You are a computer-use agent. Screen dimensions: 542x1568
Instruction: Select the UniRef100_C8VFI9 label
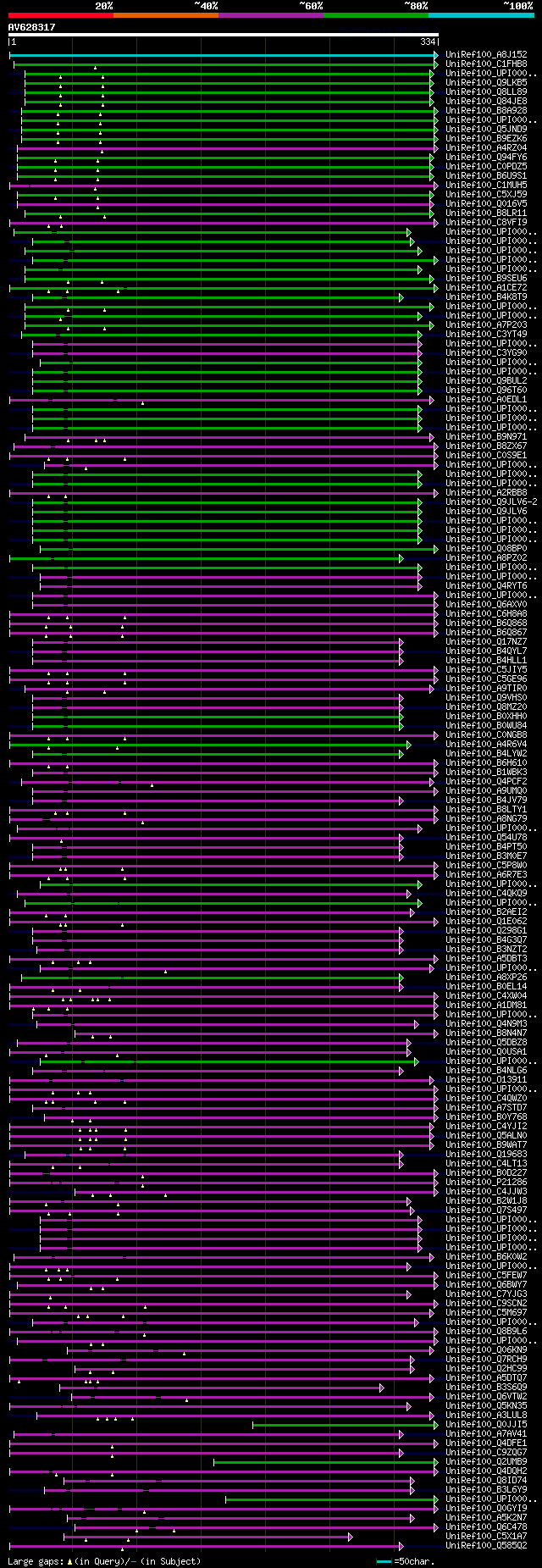(486, 222)
